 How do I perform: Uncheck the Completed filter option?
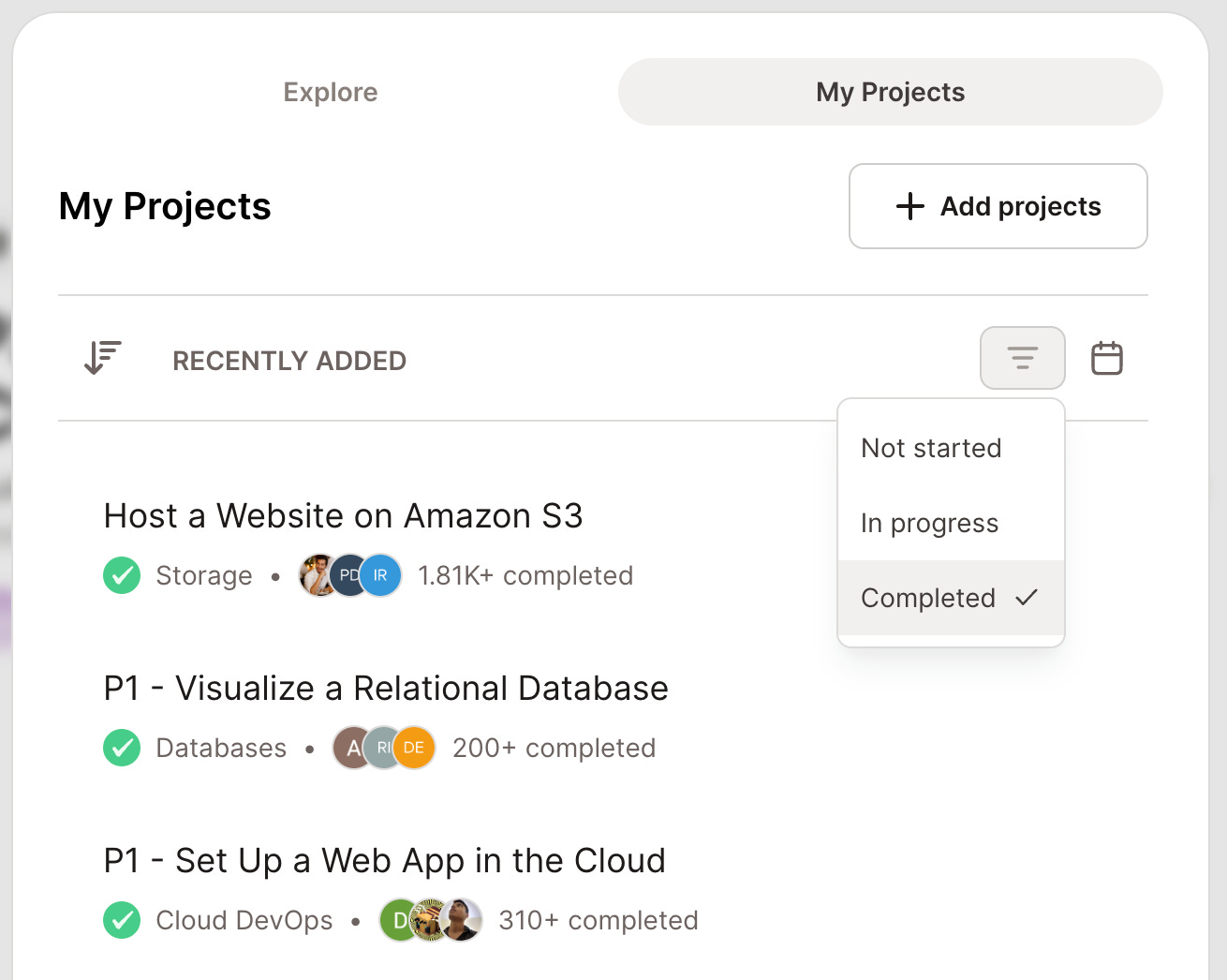(951, 598)
